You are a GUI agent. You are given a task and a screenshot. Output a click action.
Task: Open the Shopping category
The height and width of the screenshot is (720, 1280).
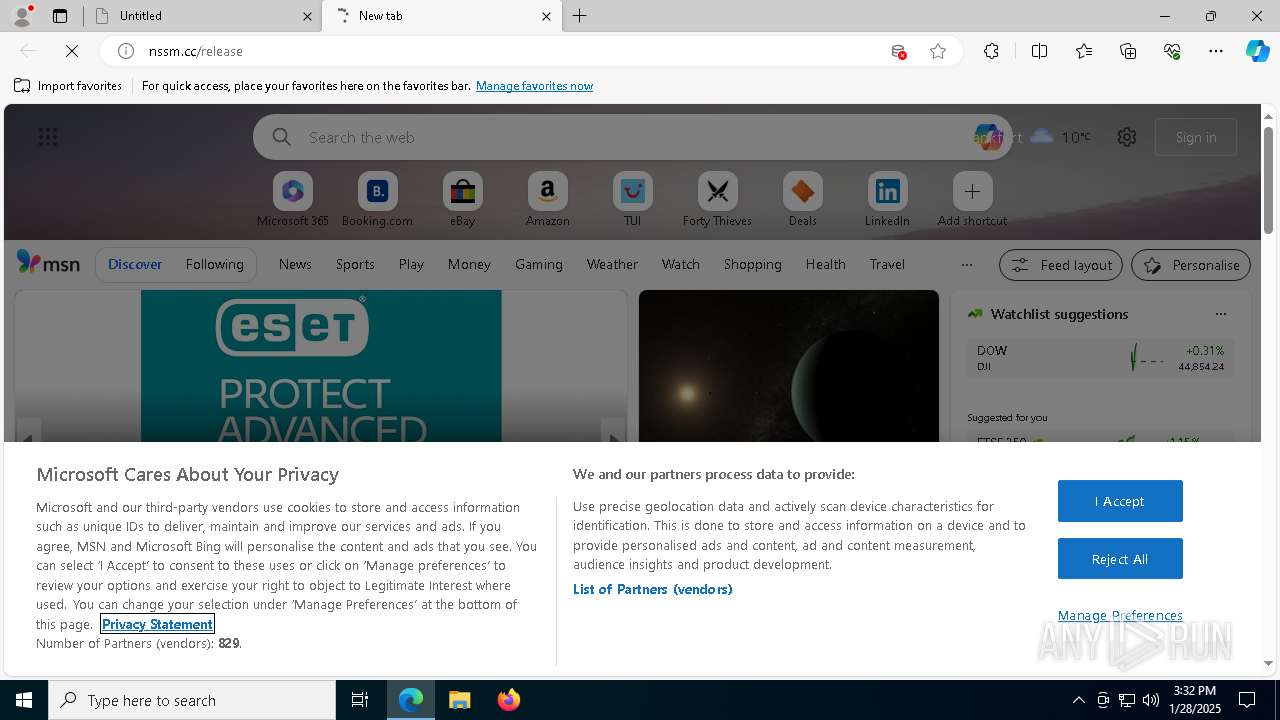(753, 264)
